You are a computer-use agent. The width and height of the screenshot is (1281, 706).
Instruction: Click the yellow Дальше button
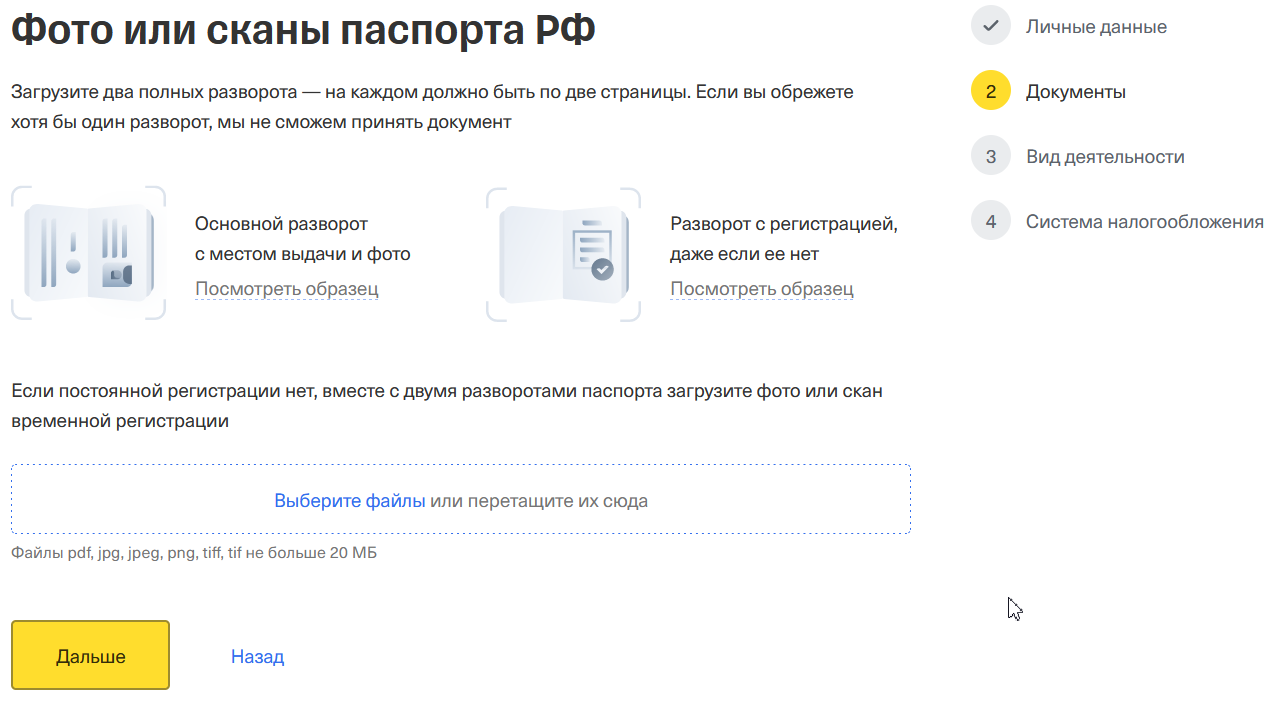[x=90, y=656]
